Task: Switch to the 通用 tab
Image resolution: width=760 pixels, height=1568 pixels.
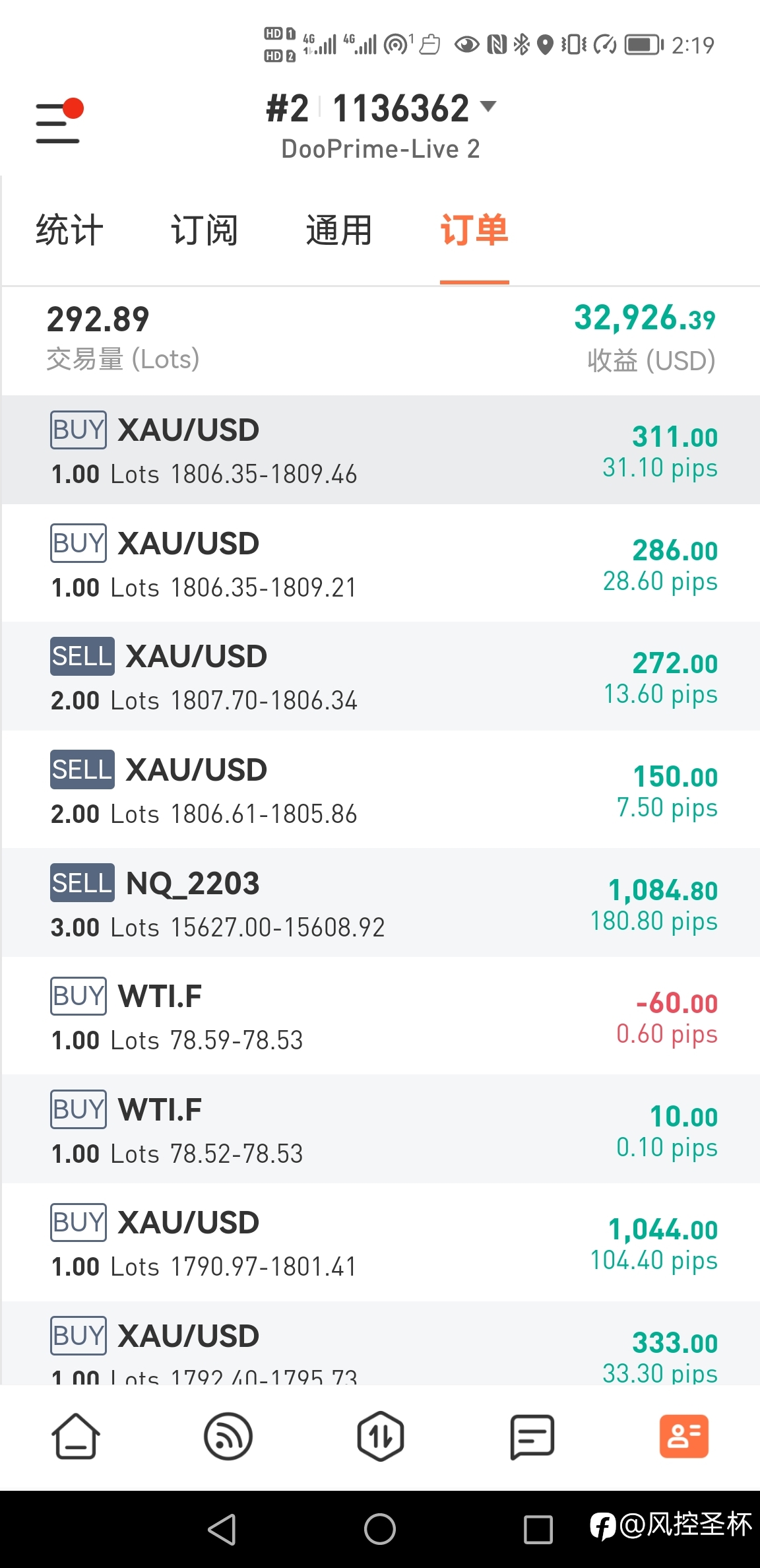Action: (339, 230)
